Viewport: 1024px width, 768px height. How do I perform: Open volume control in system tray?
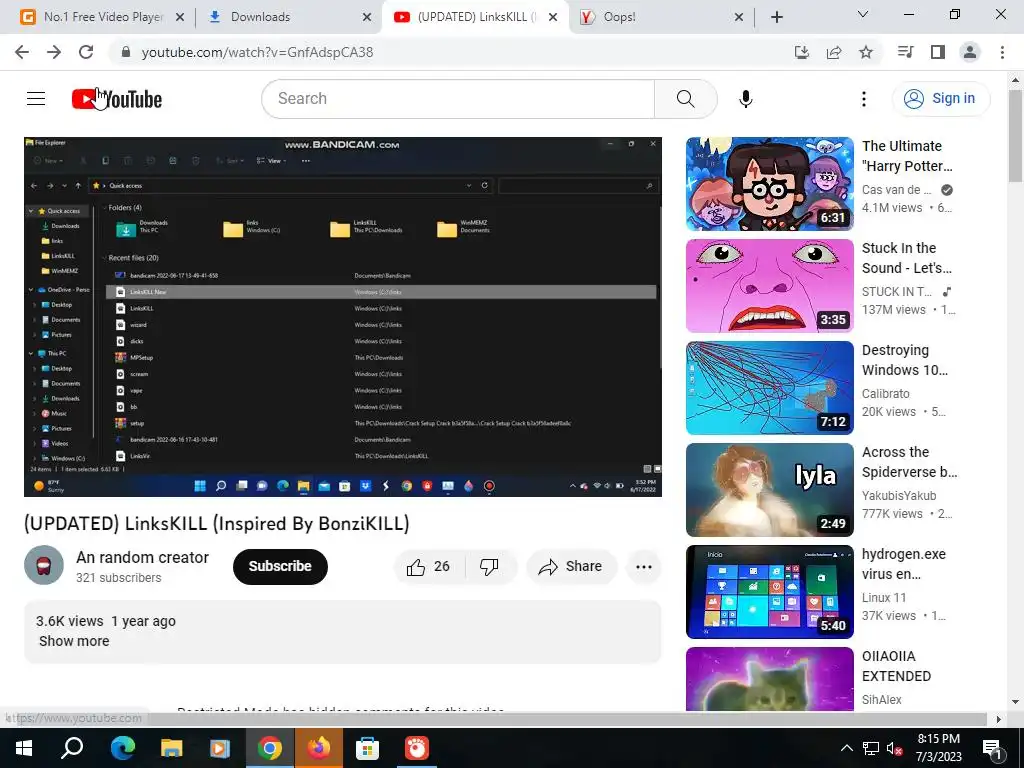click(894, 748)
